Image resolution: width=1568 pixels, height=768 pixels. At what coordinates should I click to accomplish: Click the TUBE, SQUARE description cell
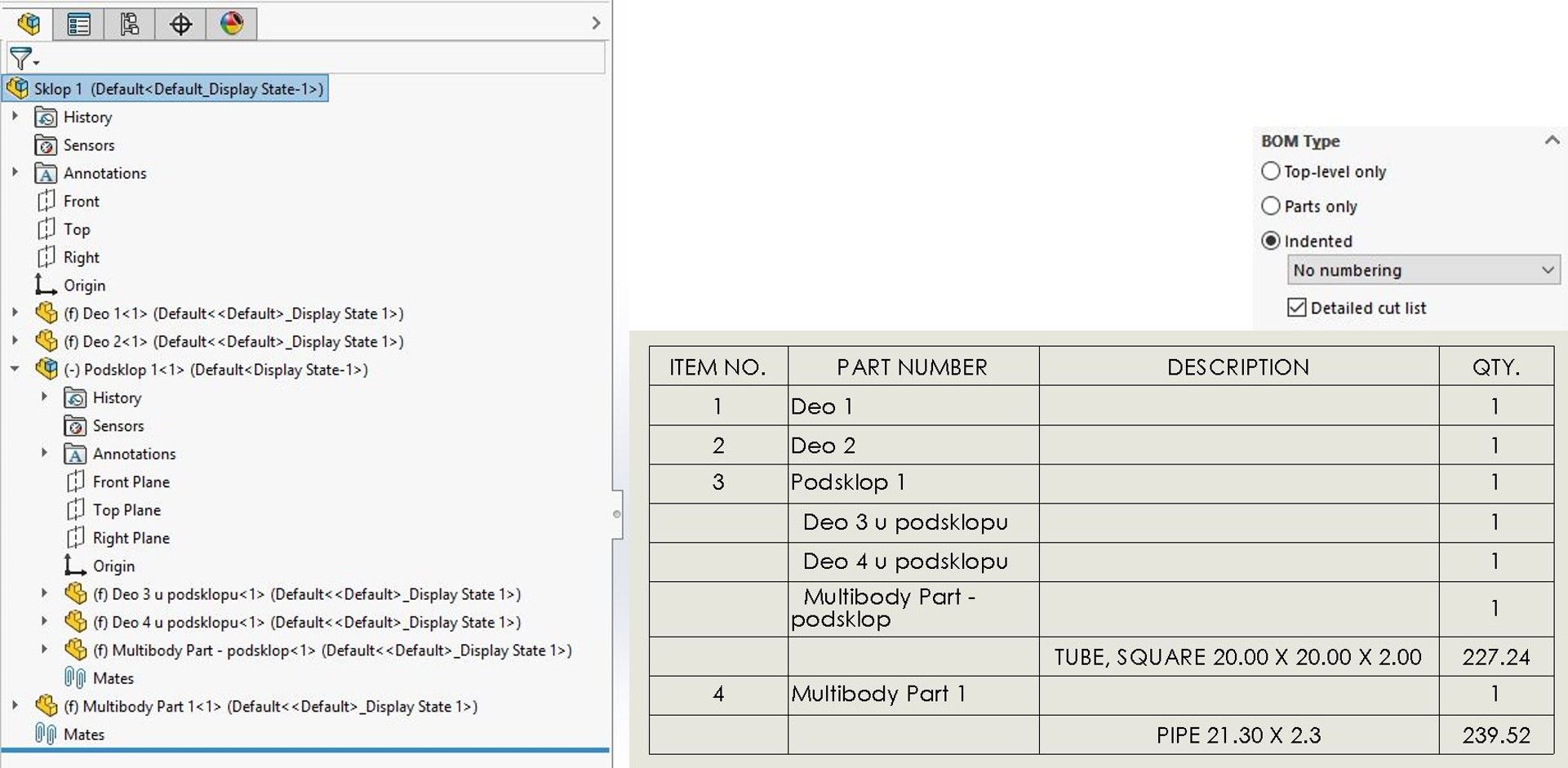tap(1237, 657)
